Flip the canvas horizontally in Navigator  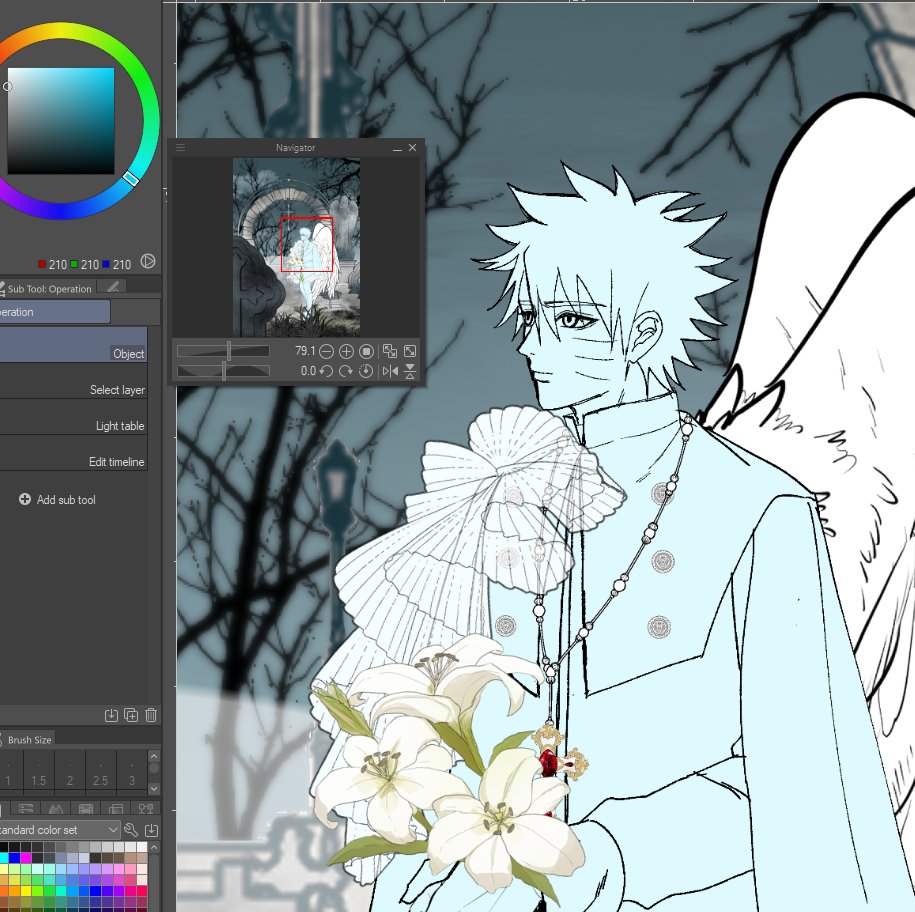pyautogui.click(x=390, y=371)
